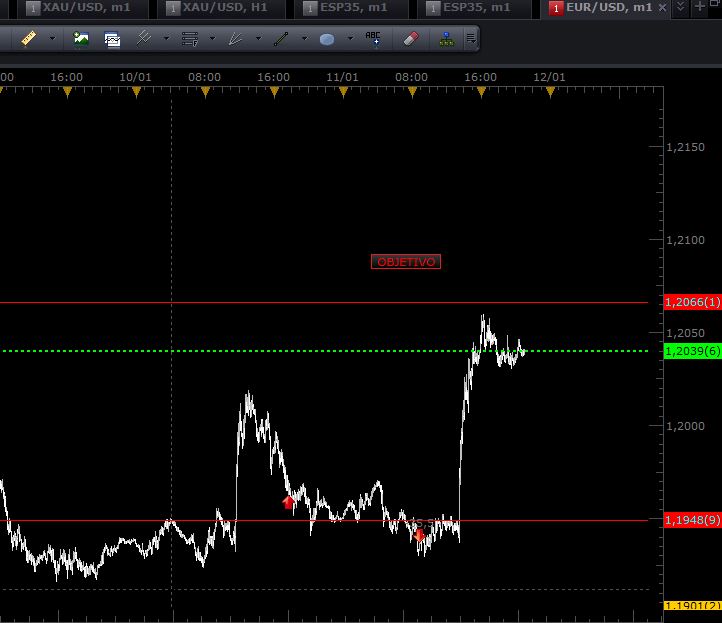Image resolution: width=722 pixels, height=623 pixels.
Task: Select the eraser tool
Action: click(410, 40)
